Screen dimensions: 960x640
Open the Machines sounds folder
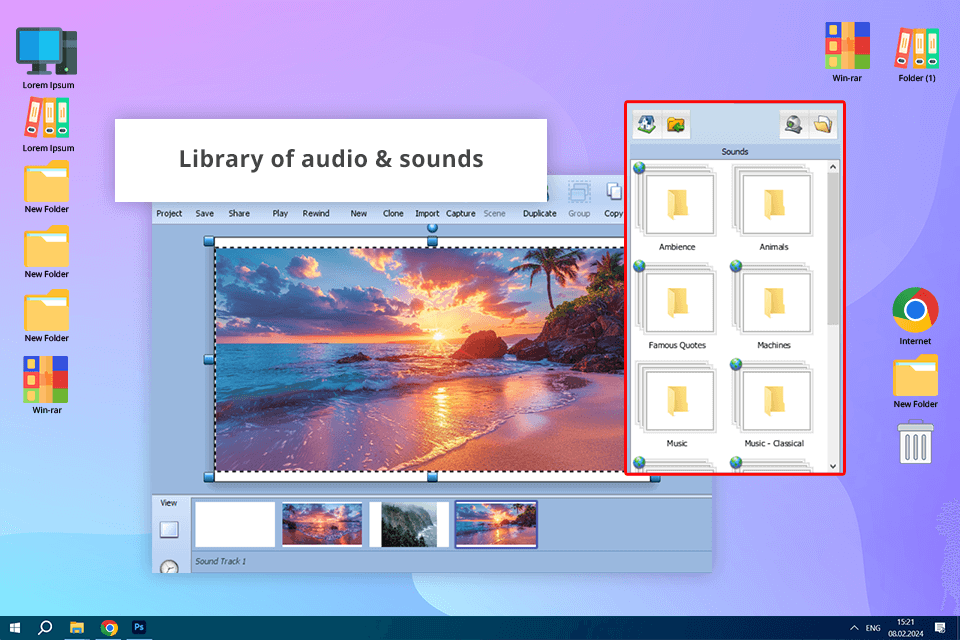click(773, 304)
